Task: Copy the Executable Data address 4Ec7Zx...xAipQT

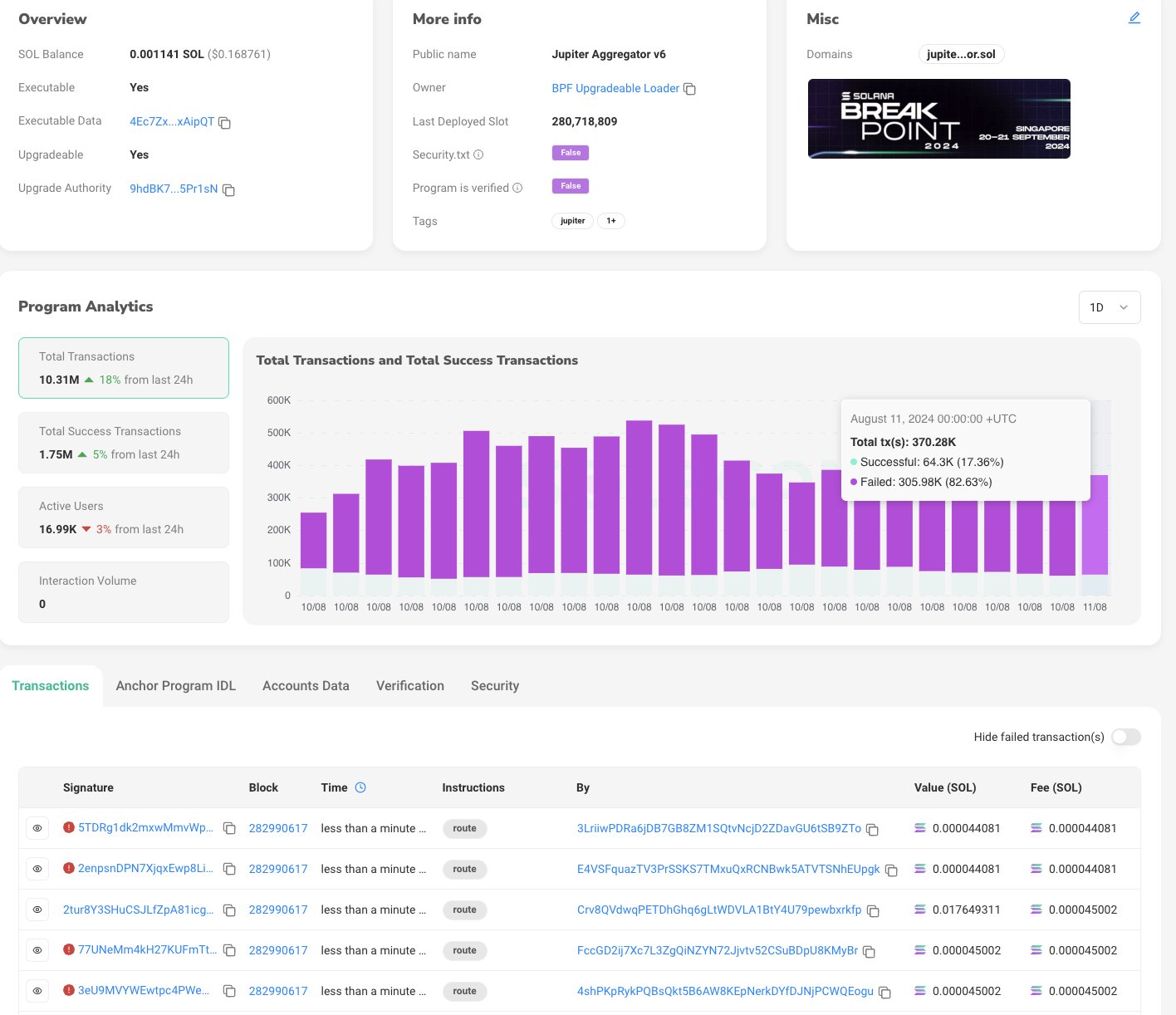Action: coord(224,123)
